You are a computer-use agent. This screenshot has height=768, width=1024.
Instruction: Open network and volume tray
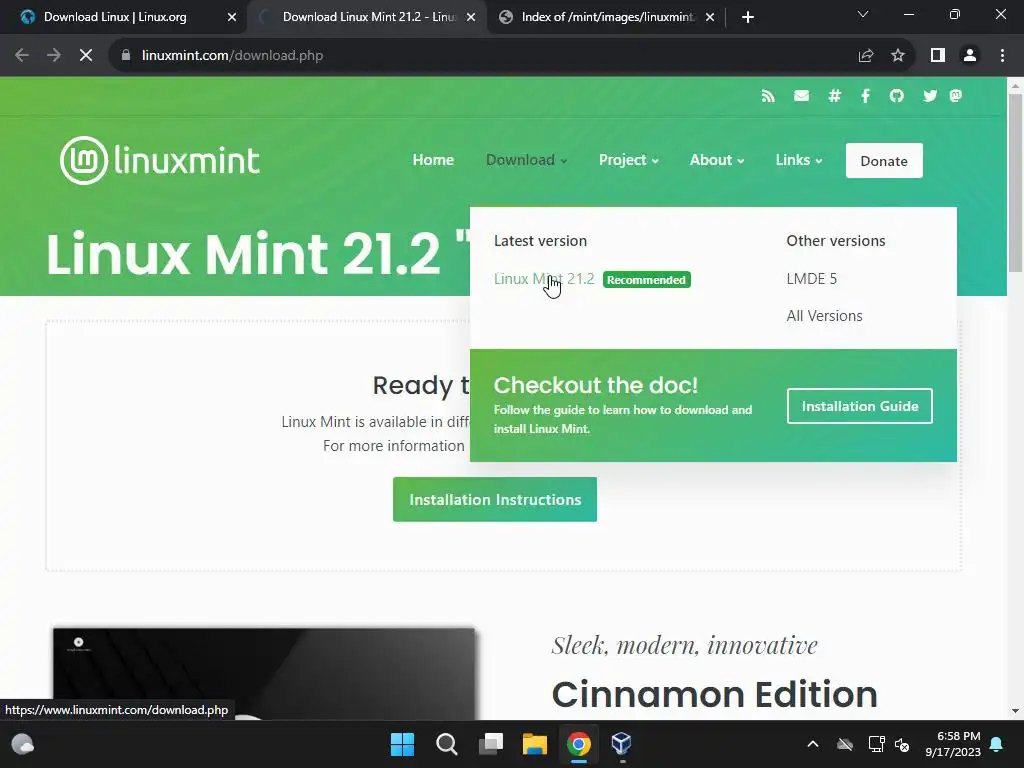[x=889, y=744]
